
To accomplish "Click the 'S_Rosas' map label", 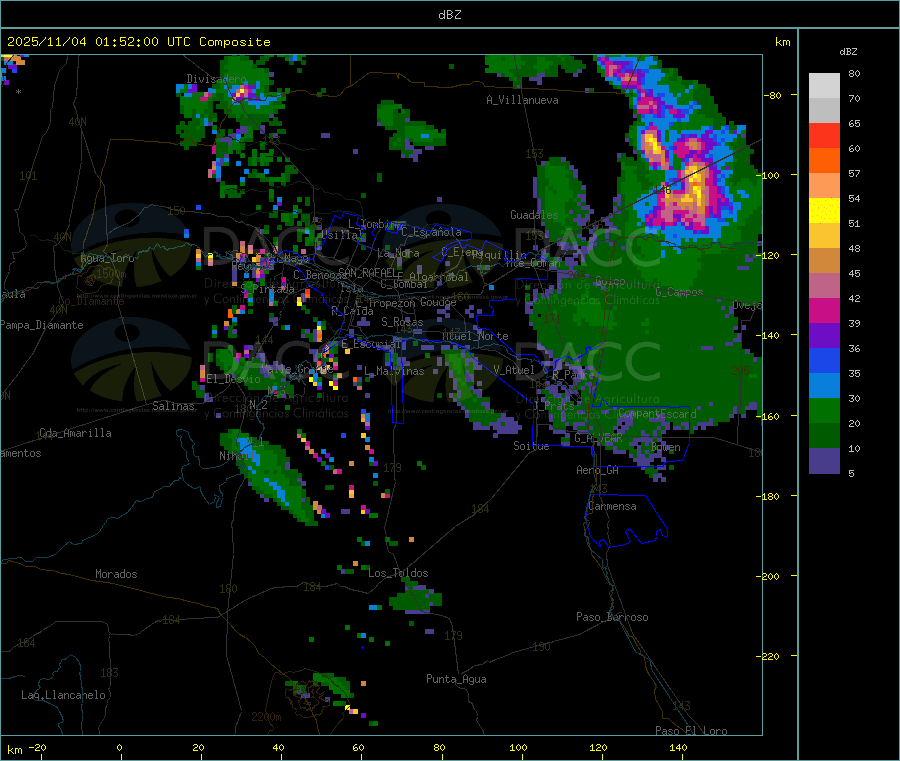I will (x=402, y=322).
